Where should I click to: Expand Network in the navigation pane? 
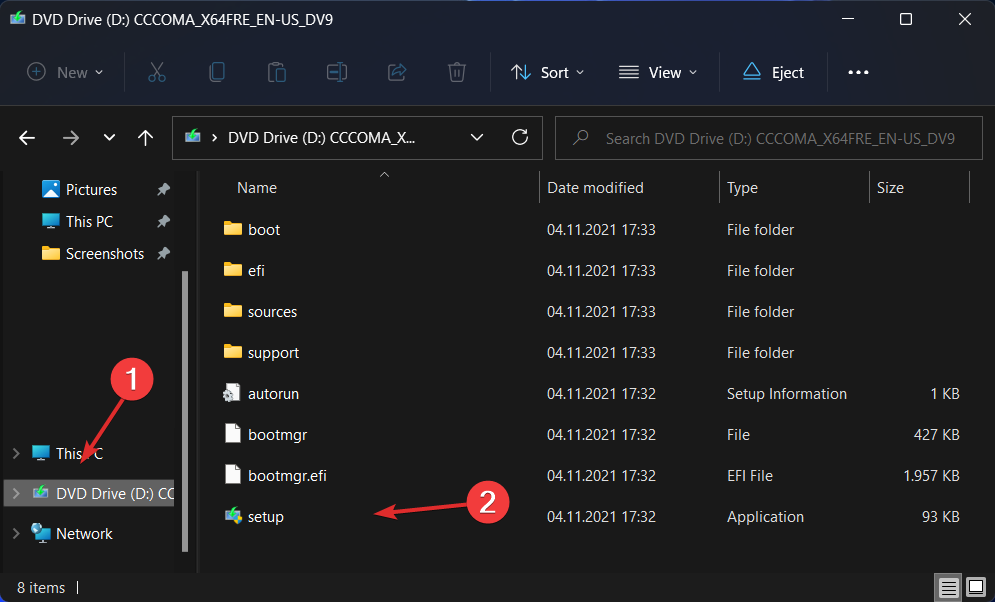click(17, 533)
